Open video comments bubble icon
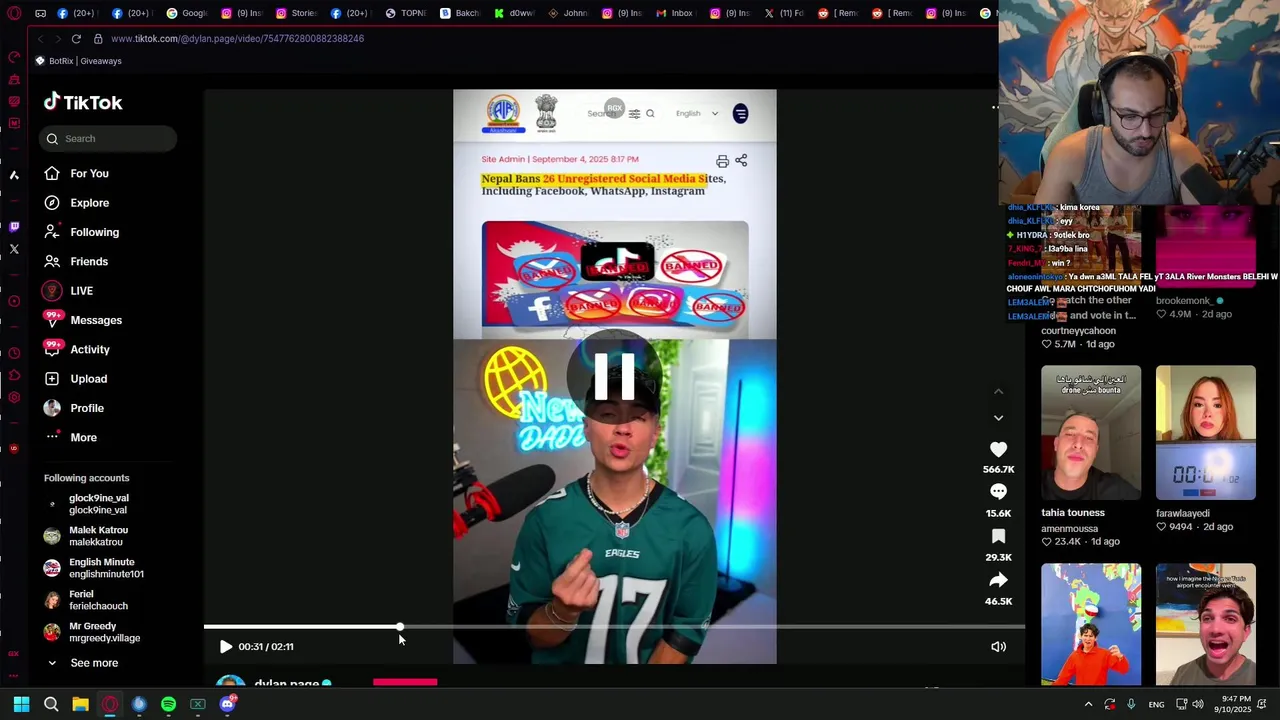Screen dimensions: 1280x720 click(x=998, y=492)
